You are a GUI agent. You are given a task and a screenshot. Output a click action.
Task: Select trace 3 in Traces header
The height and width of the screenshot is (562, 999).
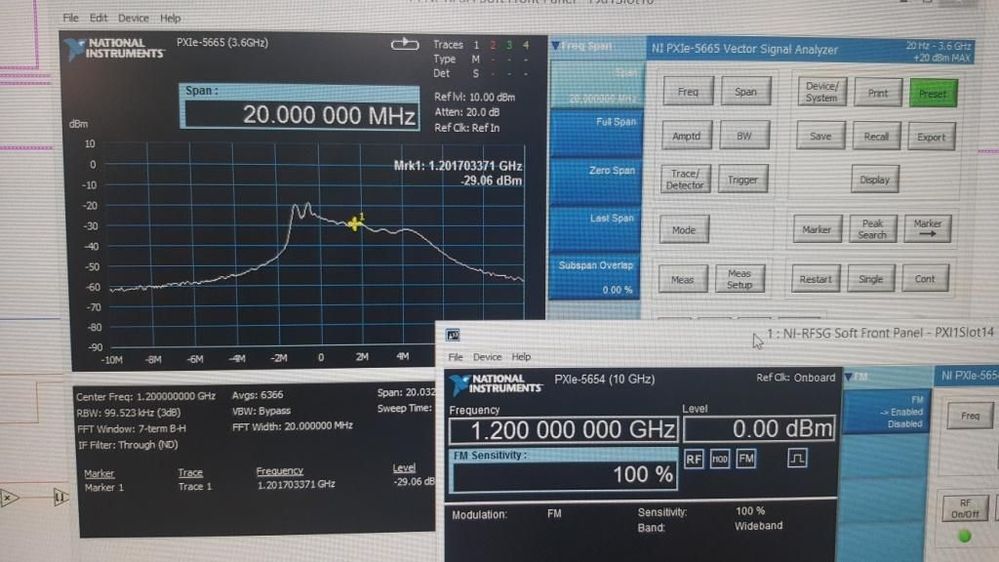(509, 45)
